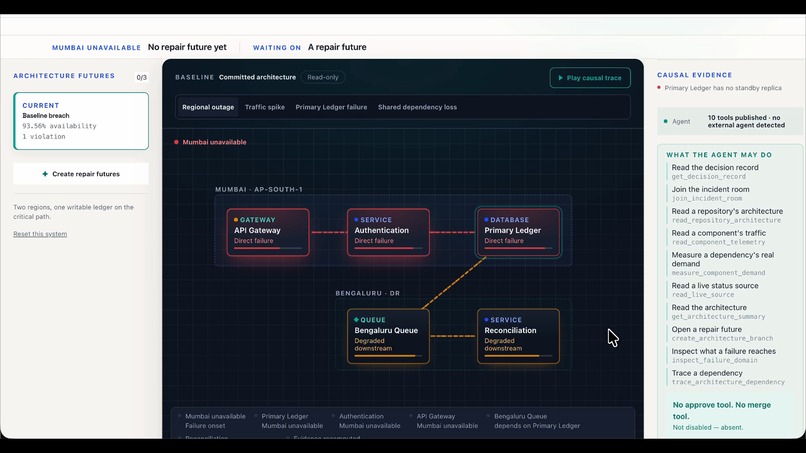This screenshot has width=806, height=453.
Task: Click the Read-only badge
Action: pyautogui.click(x=323, y=77)
